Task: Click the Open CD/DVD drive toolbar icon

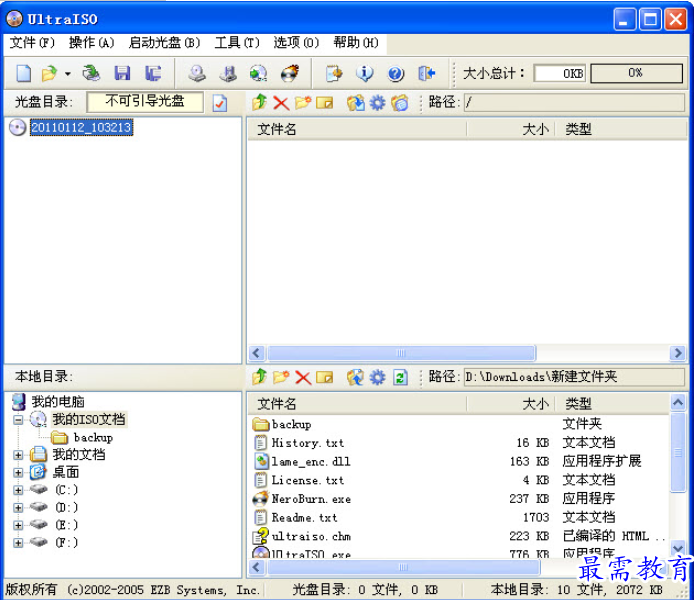Action: point(91,73)
